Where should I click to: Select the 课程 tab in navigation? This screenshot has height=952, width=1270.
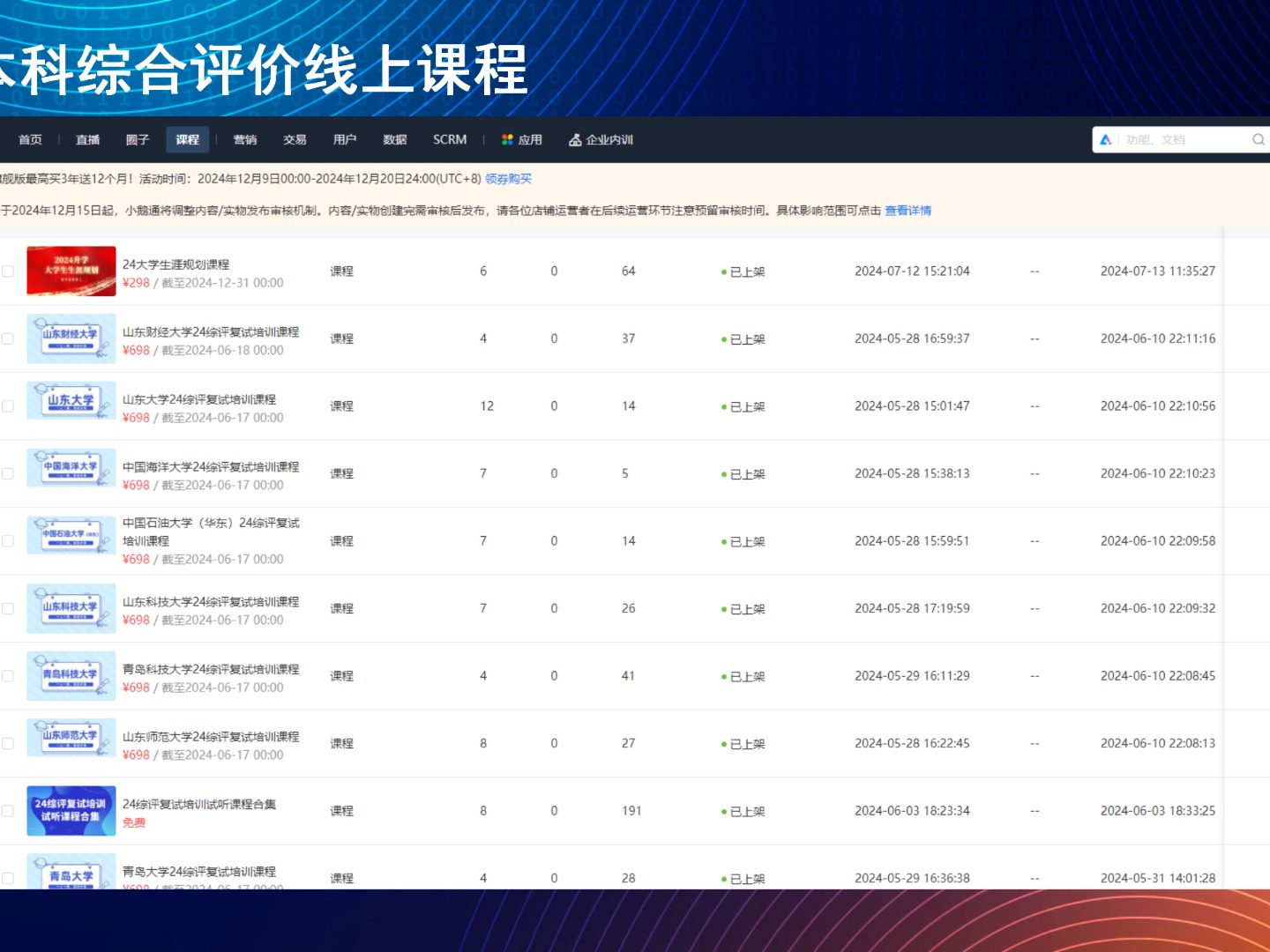pos(188,139)
